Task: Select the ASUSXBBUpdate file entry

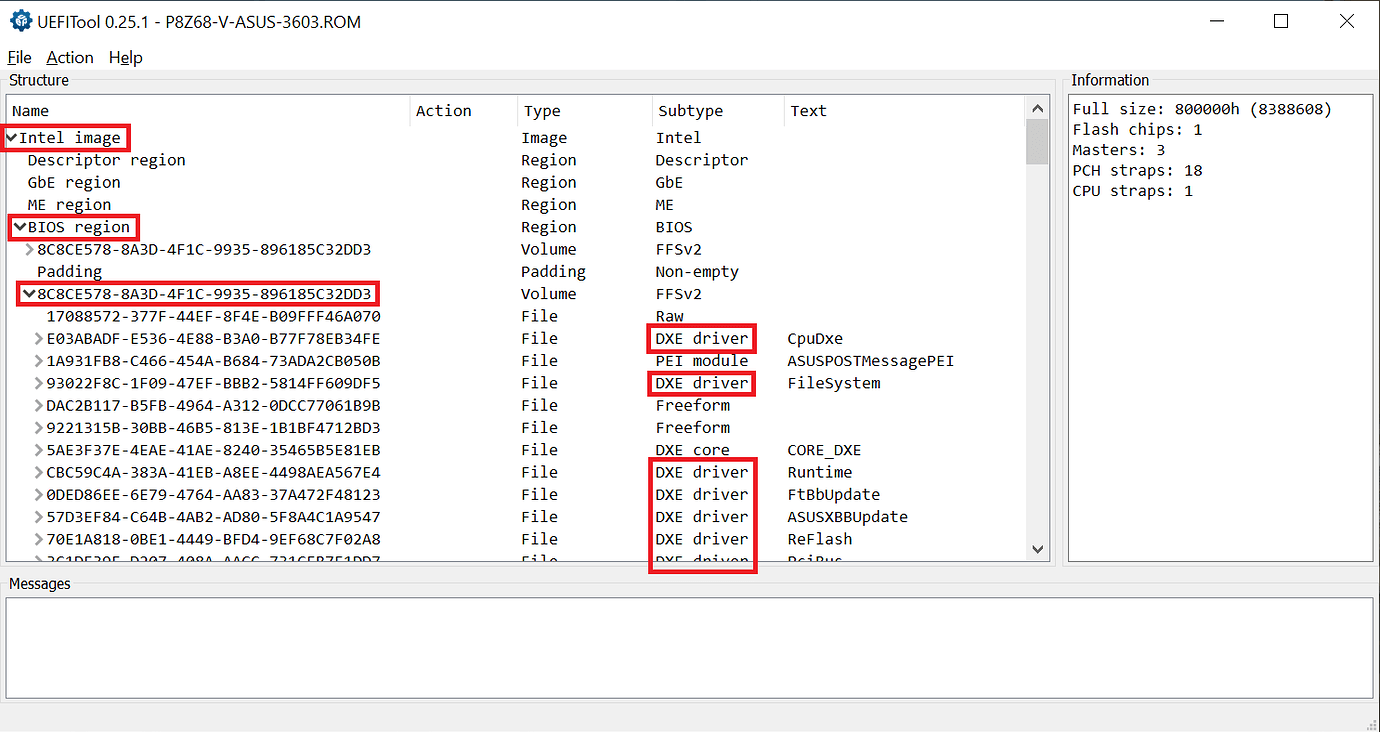Action: [x=200, y=516]
